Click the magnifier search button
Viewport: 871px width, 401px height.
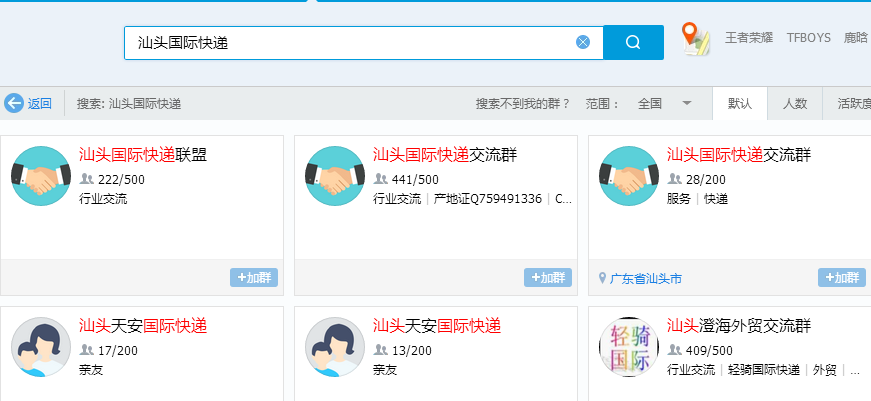633,42
